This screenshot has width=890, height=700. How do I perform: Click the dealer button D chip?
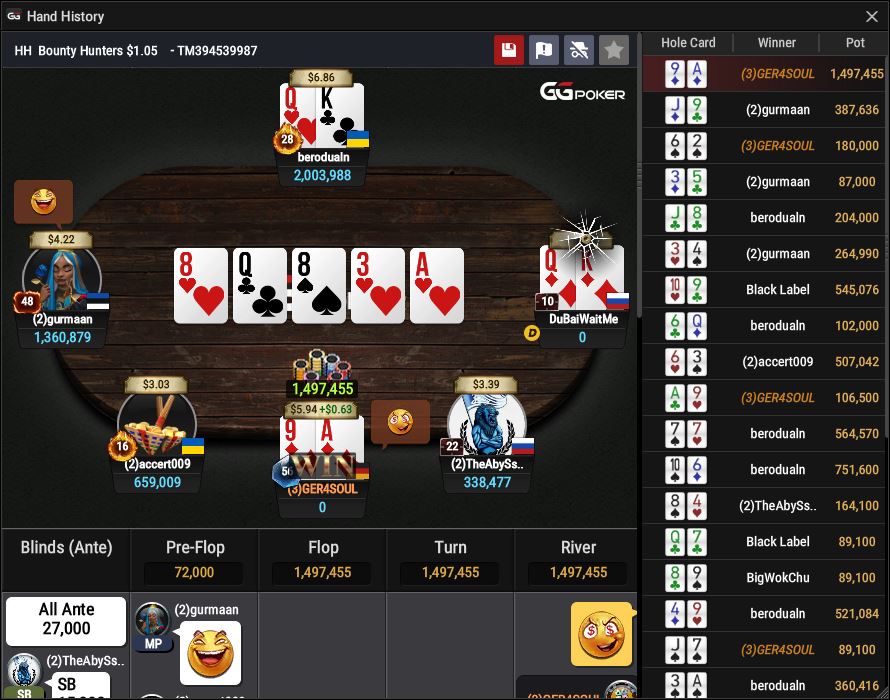(x=531, y=333)
